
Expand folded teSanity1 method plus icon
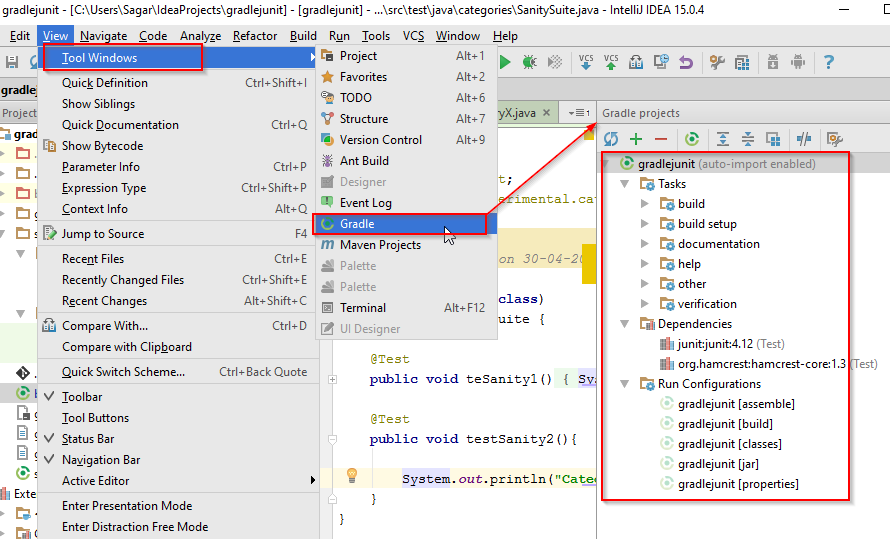333,379
